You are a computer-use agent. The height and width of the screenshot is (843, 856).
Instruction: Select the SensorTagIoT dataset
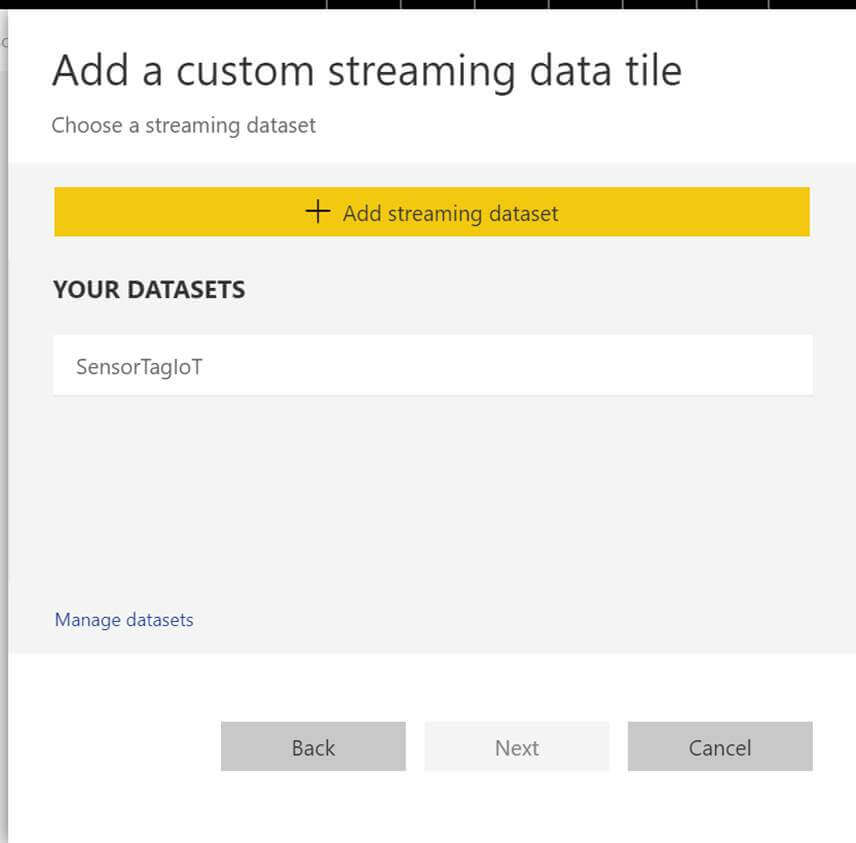[140, 367]
